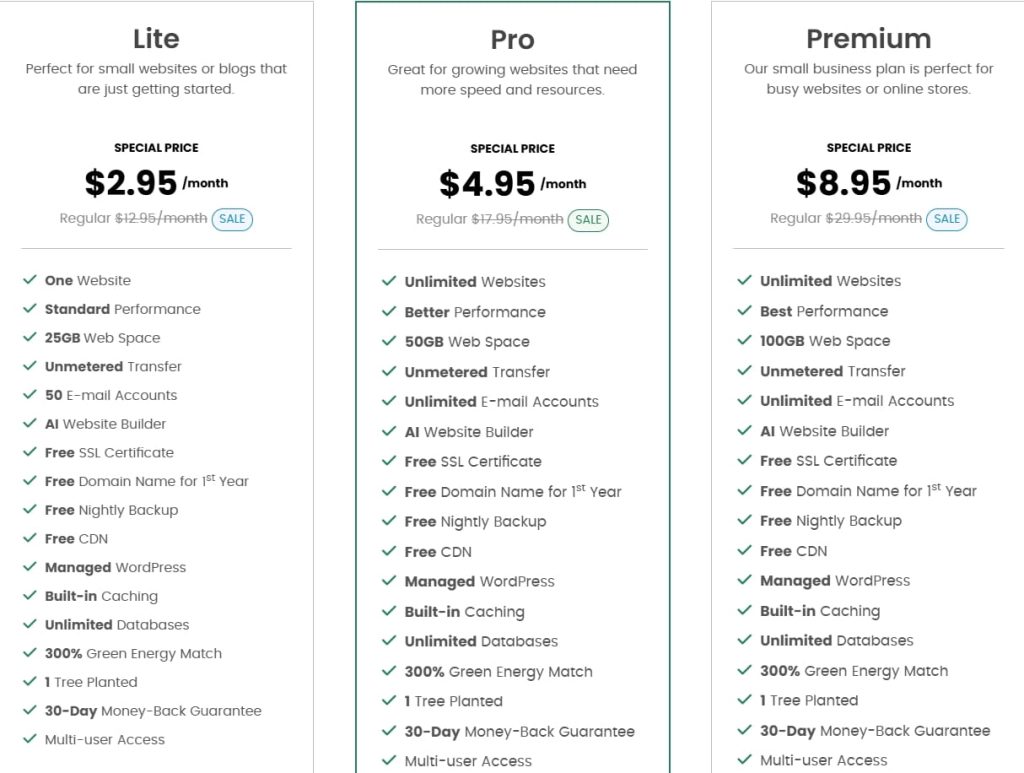This screenshot has width=1024, height=773.
Task: Click the checkmark beside Lite's Free CDN
Action: tap(30, 538)
